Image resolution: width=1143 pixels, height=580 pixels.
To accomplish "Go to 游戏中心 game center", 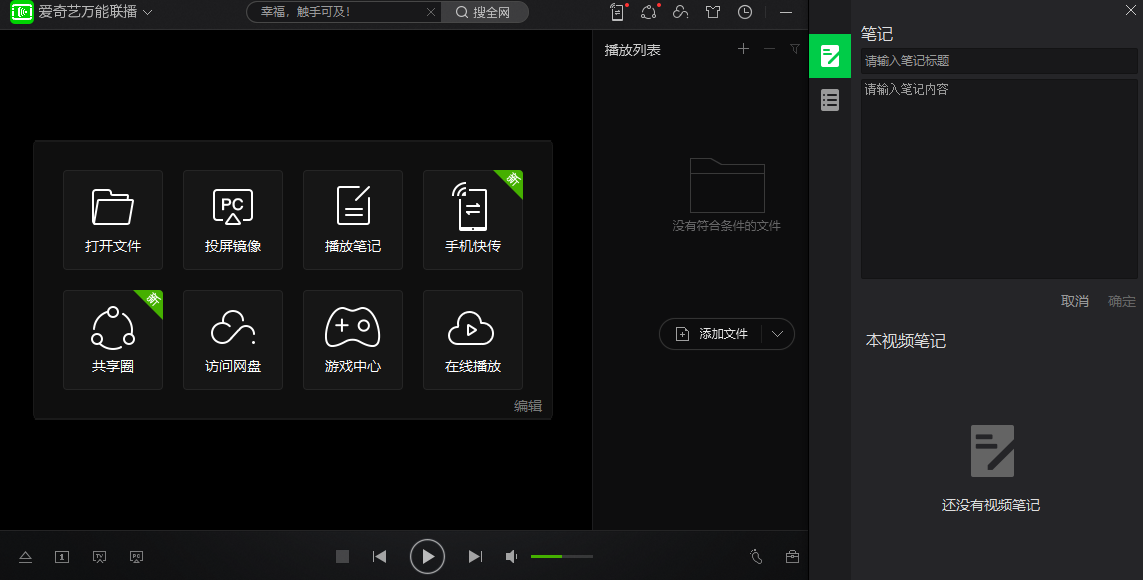I will point(353,339).
